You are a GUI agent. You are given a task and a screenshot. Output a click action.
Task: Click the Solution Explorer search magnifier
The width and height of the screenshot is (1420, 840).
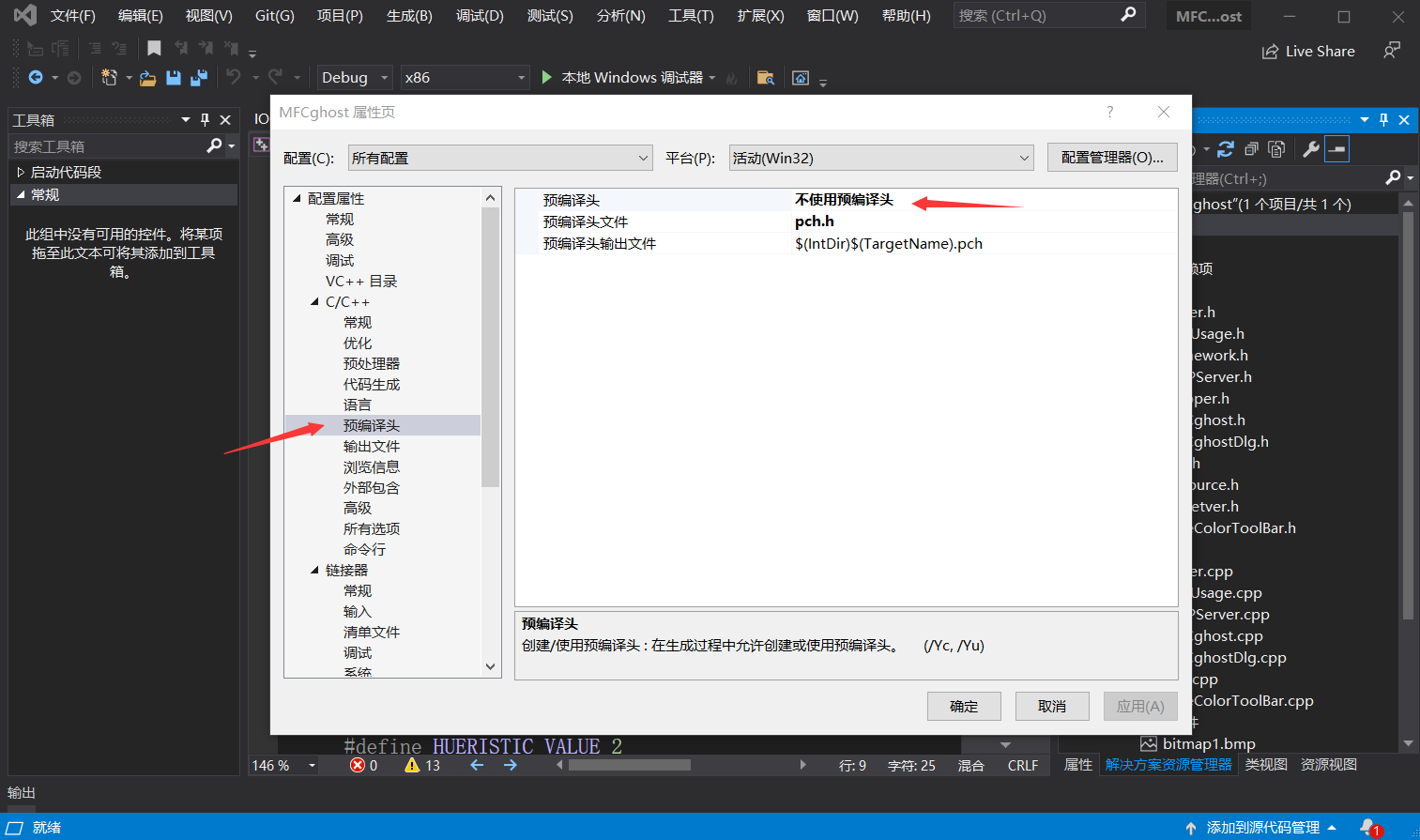pyautogui.click(x=1393, y=177)
